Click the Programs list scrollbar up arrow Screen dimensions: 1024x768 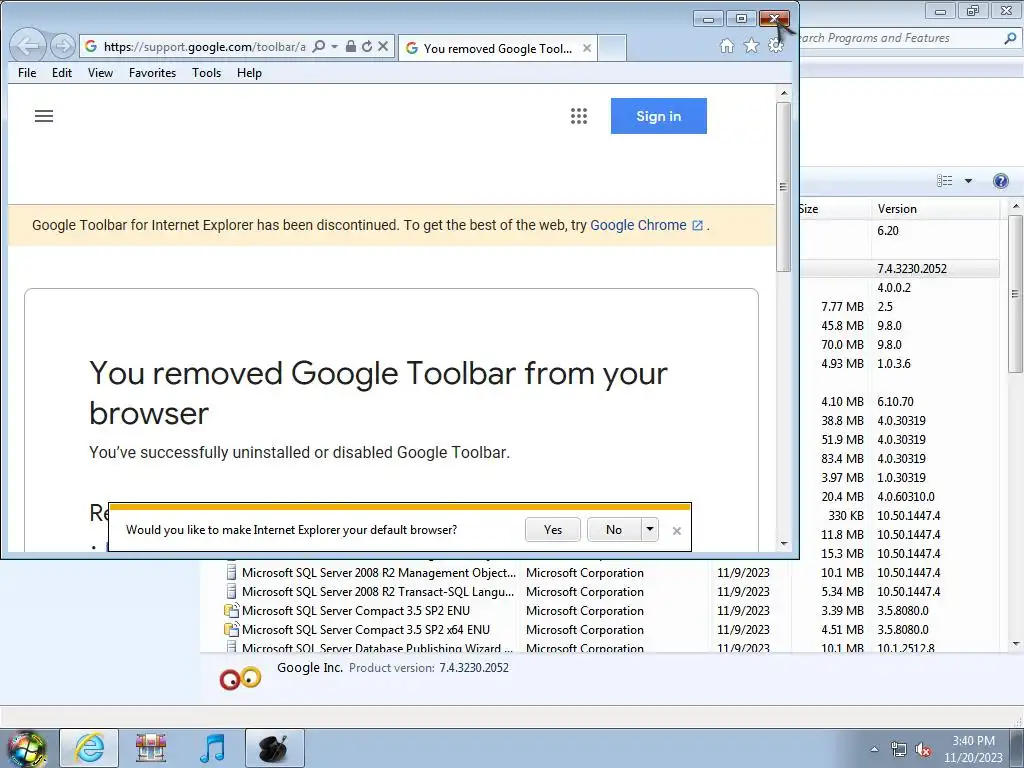pos(1016,206)
